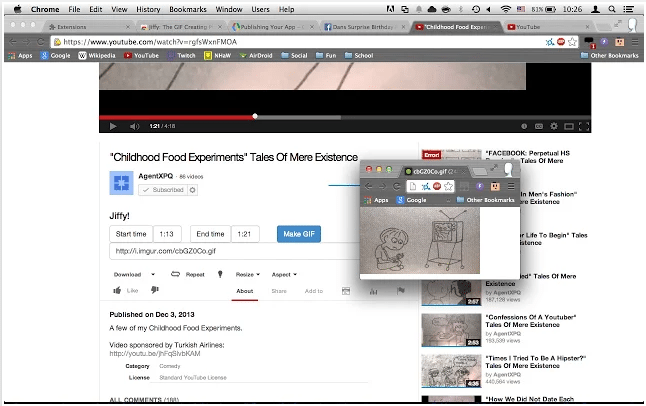Image resolution: width=646 pixels, height=406 pixels.
Task: Open the Wikipedia bookmark
Action: pos(97,55)
